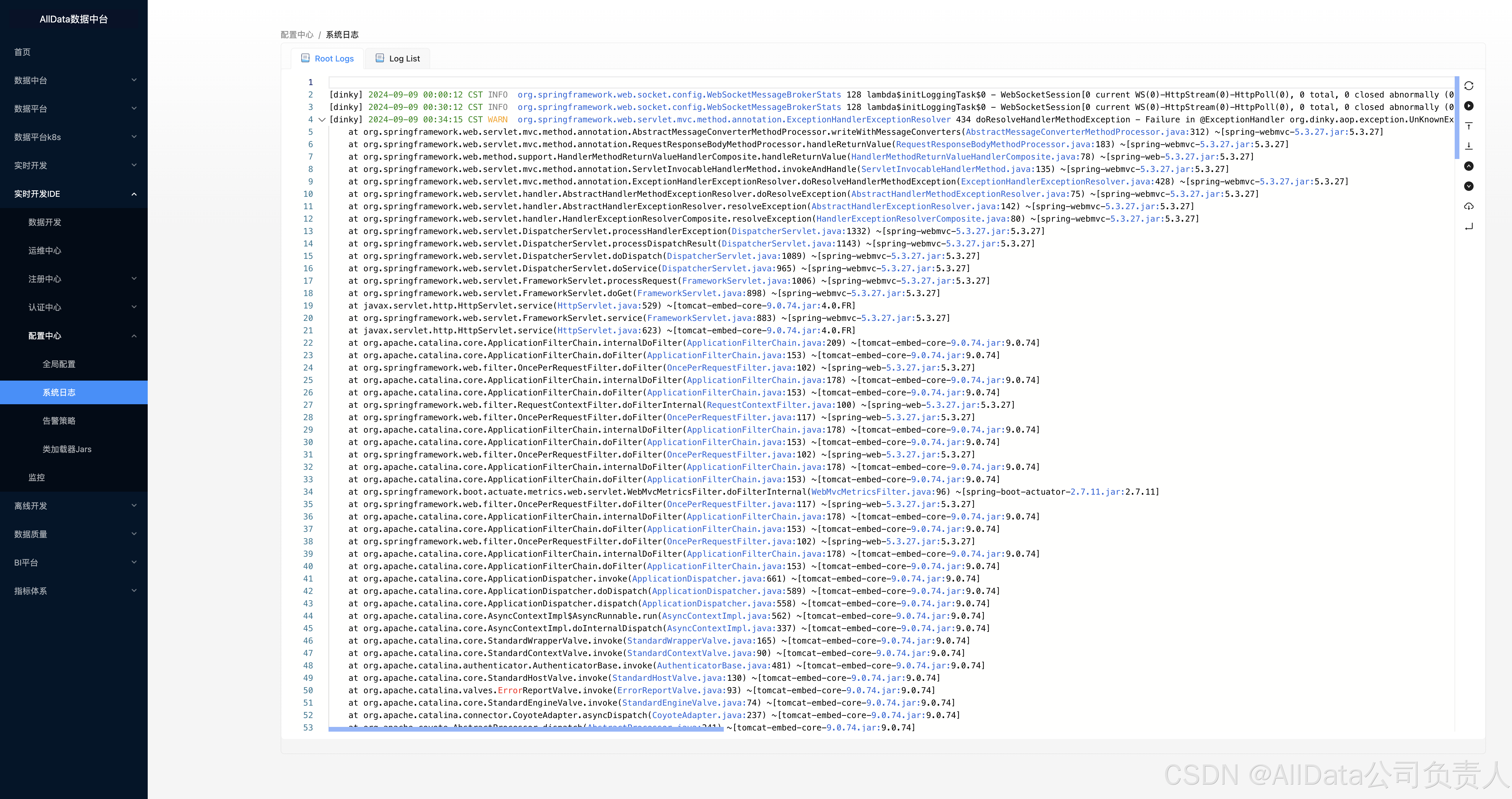Download log via cloud icon
Viewport: 1512px width, 799px height.
[x=1469, y=206]
